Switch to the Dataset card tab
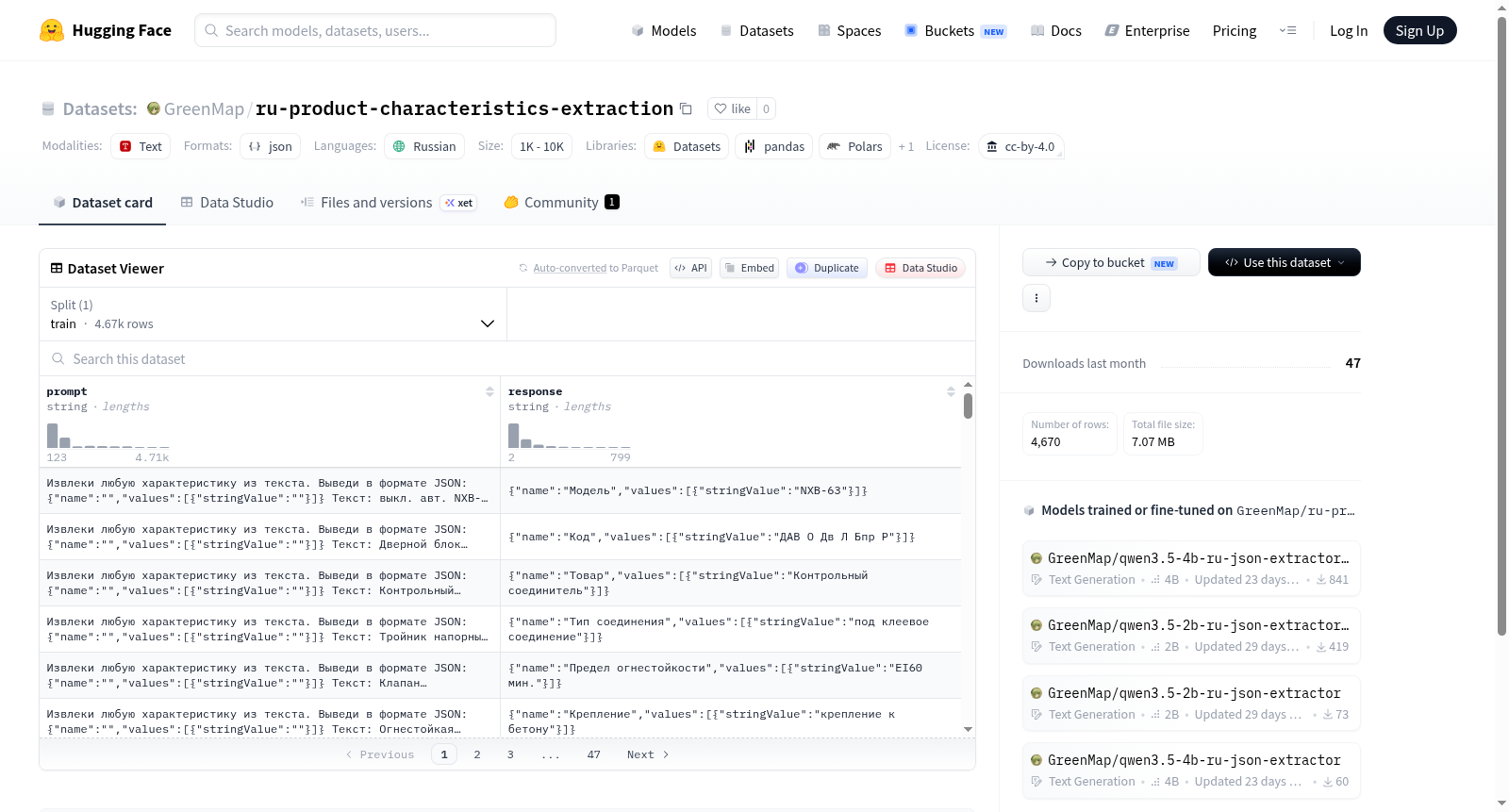 102,202
